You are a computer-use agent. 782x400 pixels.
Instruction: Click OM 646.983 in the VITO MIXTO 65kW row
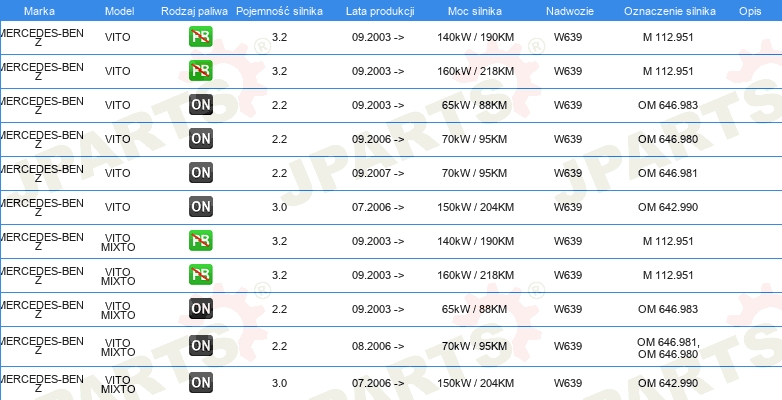click(x=668, y=309)
